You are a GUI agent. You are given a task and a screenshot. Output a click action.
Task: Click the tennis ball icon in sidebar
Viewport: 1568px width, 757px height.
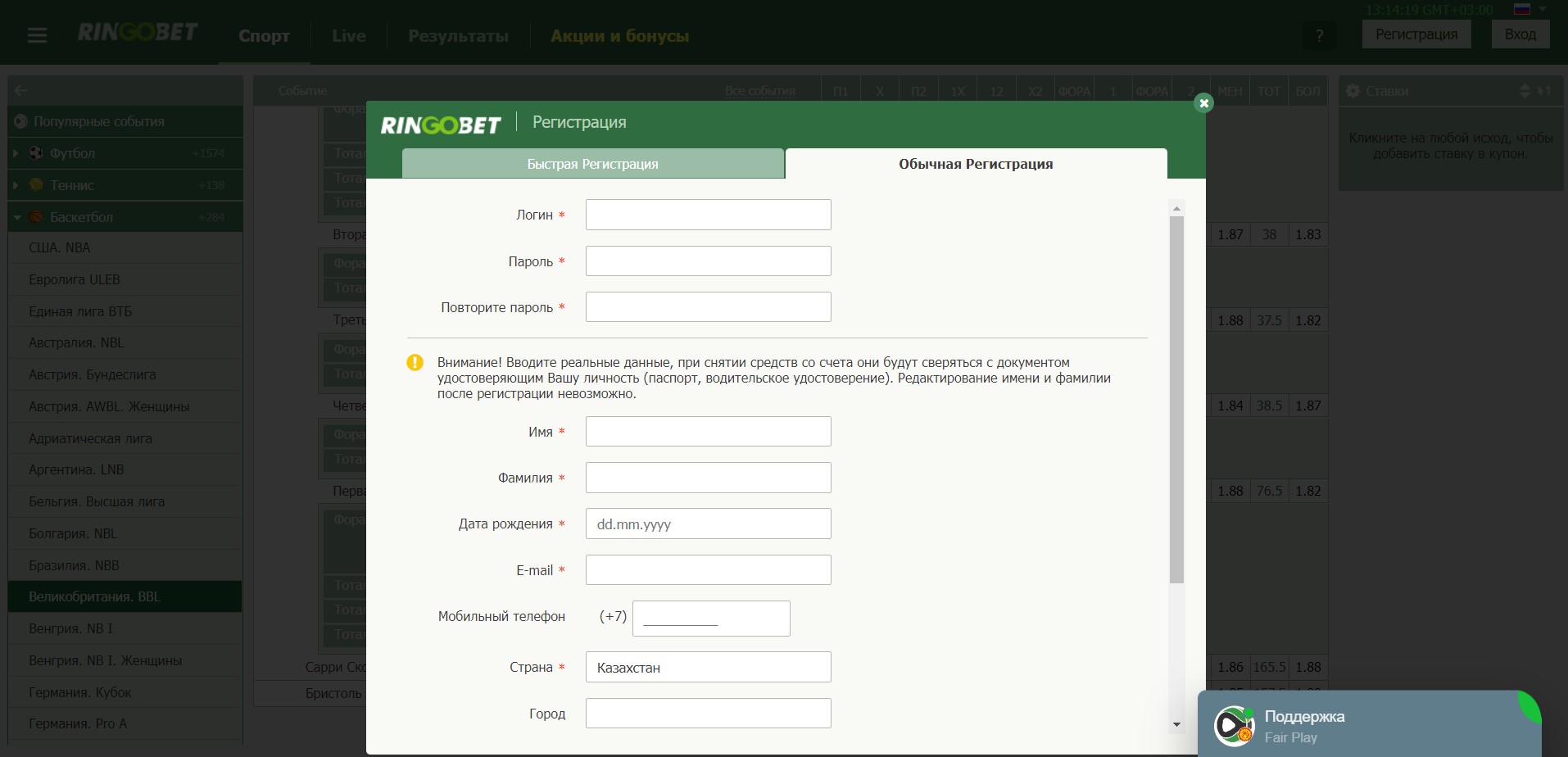[36, 184]
